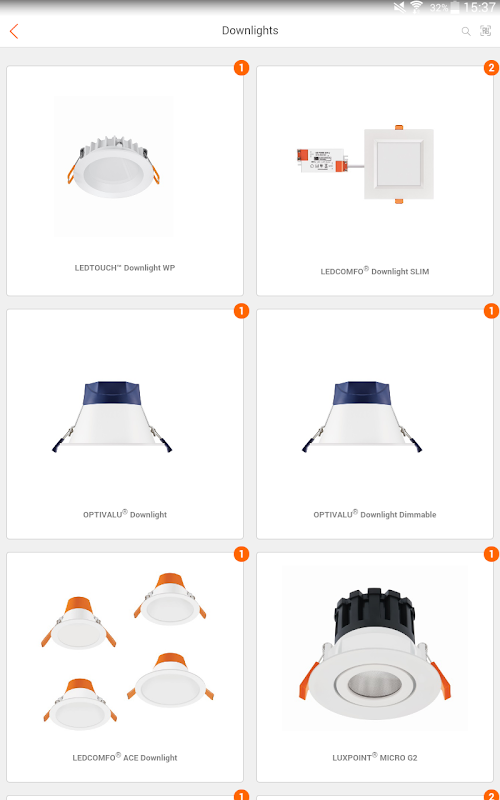Tap badge on LEDCOMFO ACE Downlight card
The height and width of the screenshot is (800, 500).
point(241,554)
